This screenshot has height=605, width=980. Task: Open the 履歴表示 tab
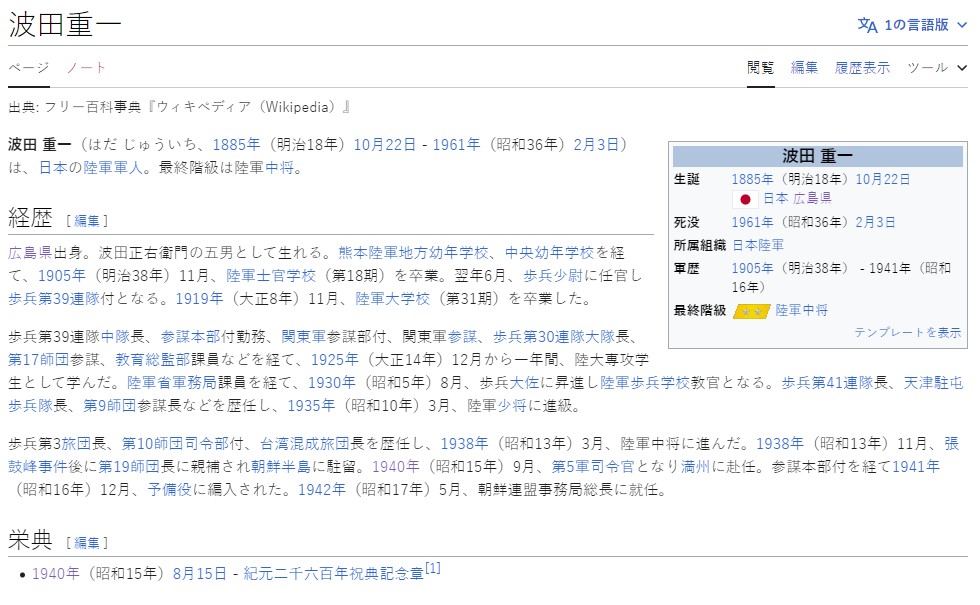(x=862, y=68)
